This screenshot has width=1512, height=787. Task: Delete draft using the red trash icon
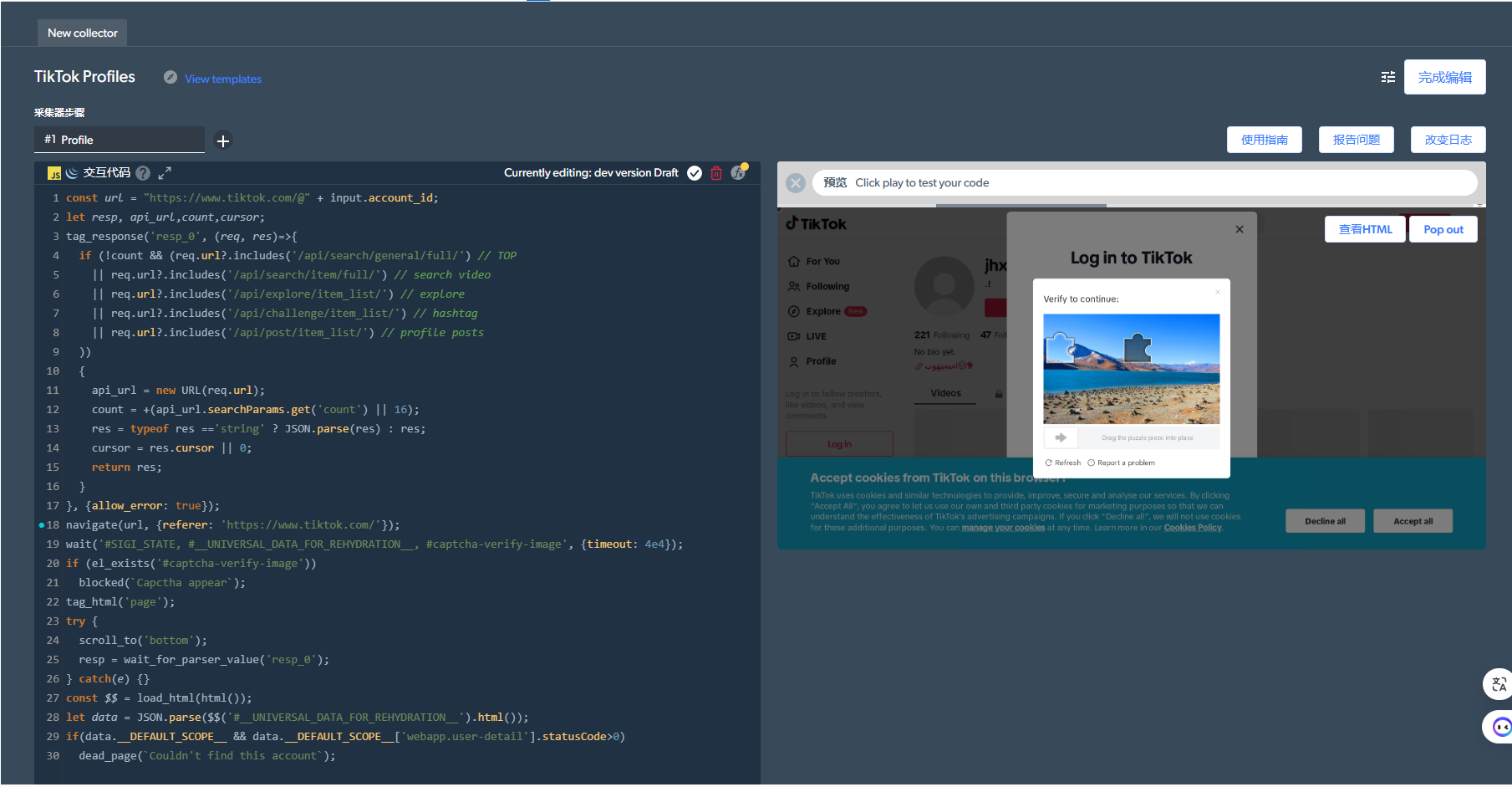point(716,173)
